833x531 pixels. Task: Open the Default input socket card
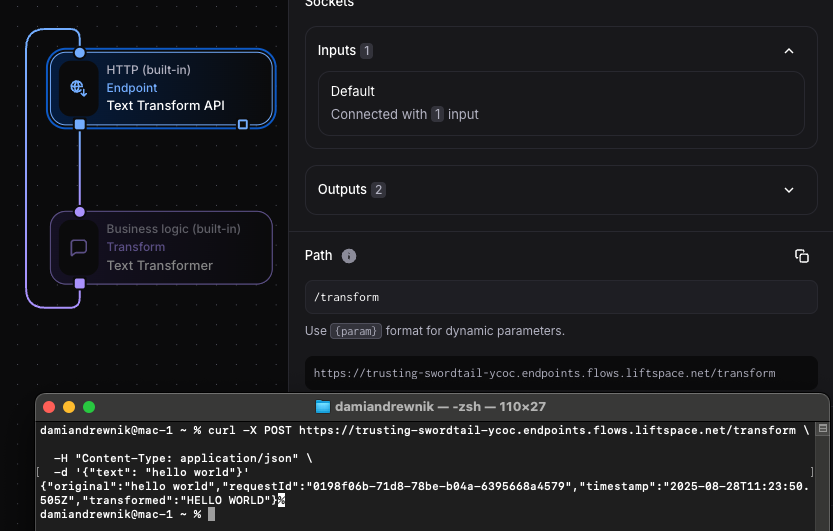tap(561, 104)
